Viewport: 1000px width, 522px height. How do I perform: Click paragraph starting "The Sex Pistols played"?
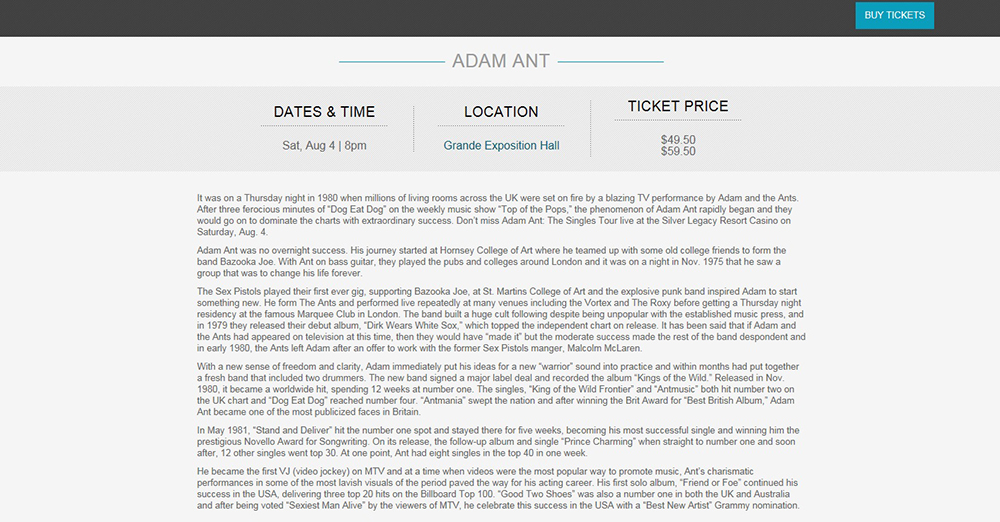pos(498,320)
